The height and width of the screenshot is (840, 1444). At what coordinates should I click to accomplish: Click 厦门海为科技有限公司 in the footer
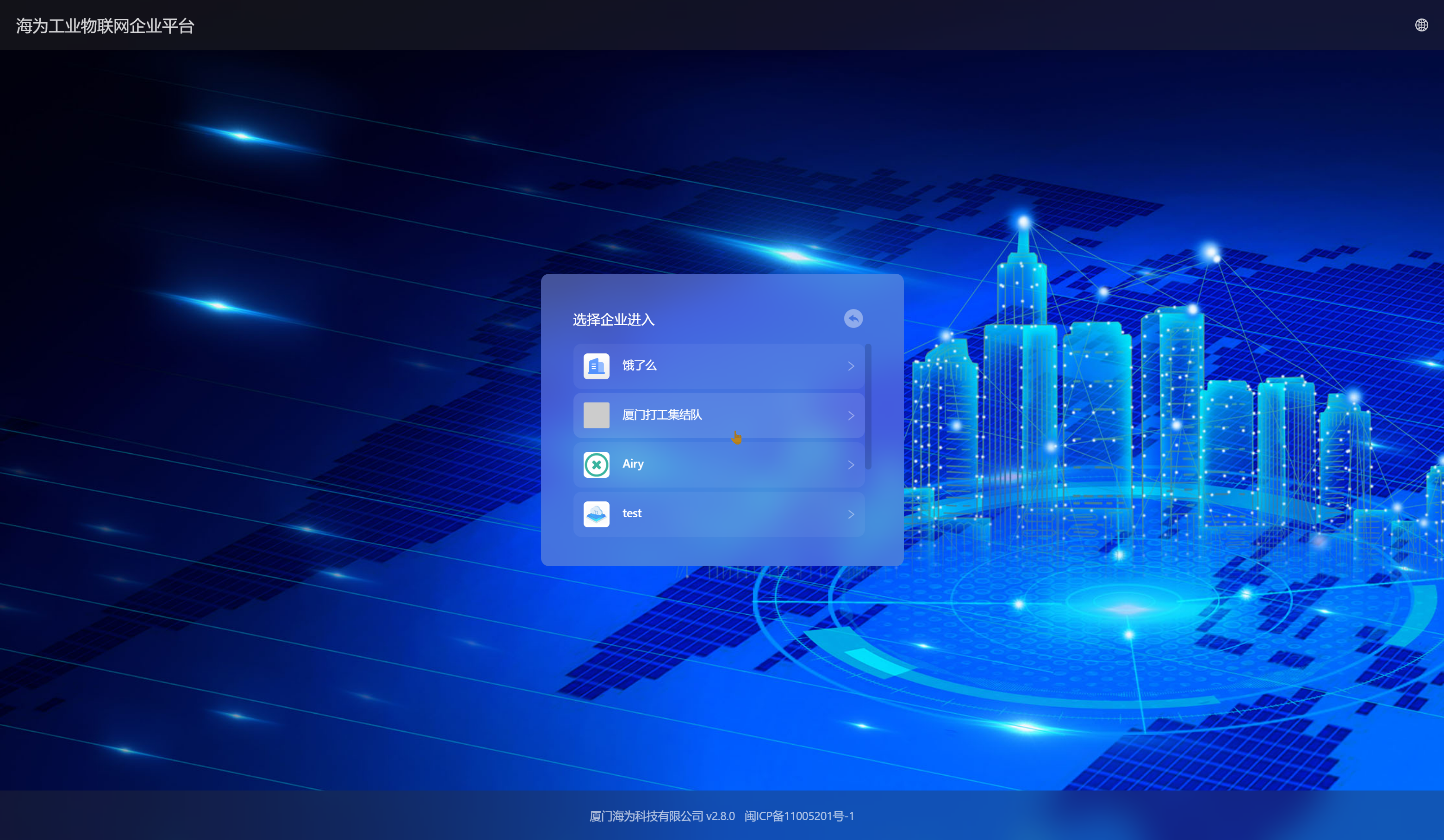[x=646, y=816]
